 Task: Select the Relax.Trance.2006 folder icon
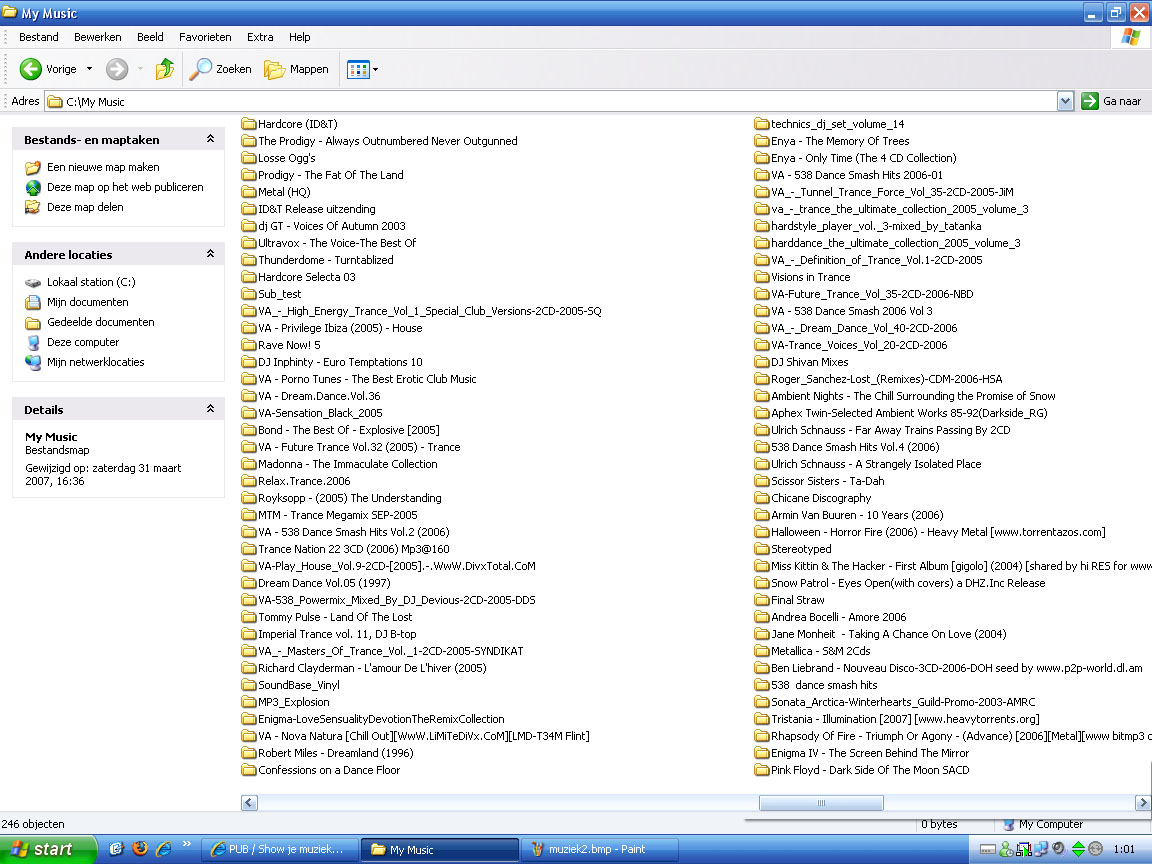248,481
